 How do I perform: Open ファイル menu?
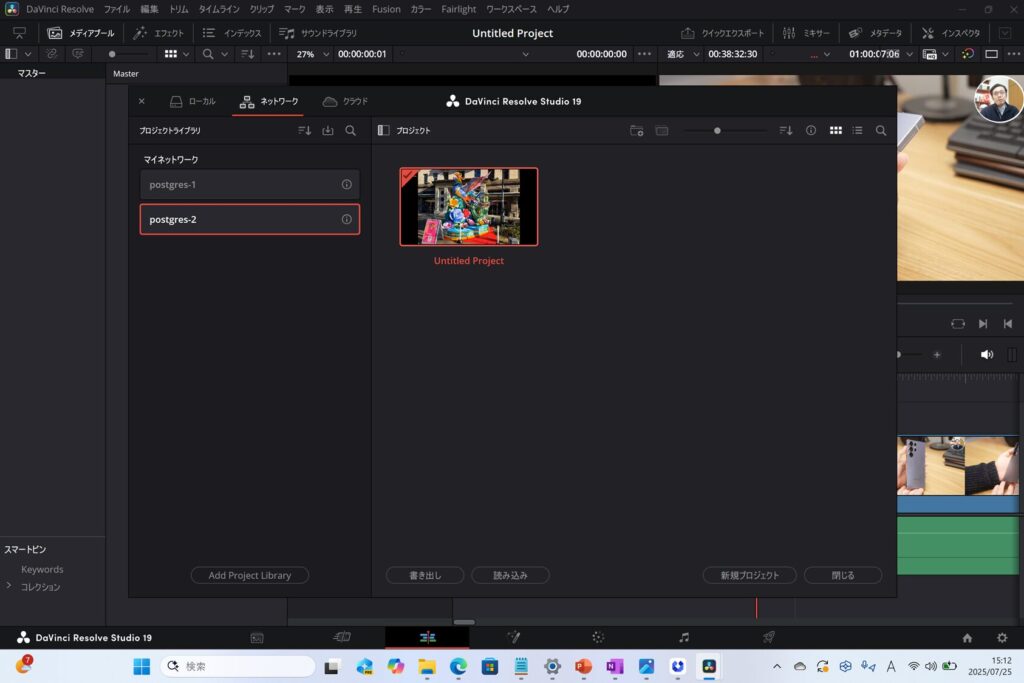[x=117, y=9]
